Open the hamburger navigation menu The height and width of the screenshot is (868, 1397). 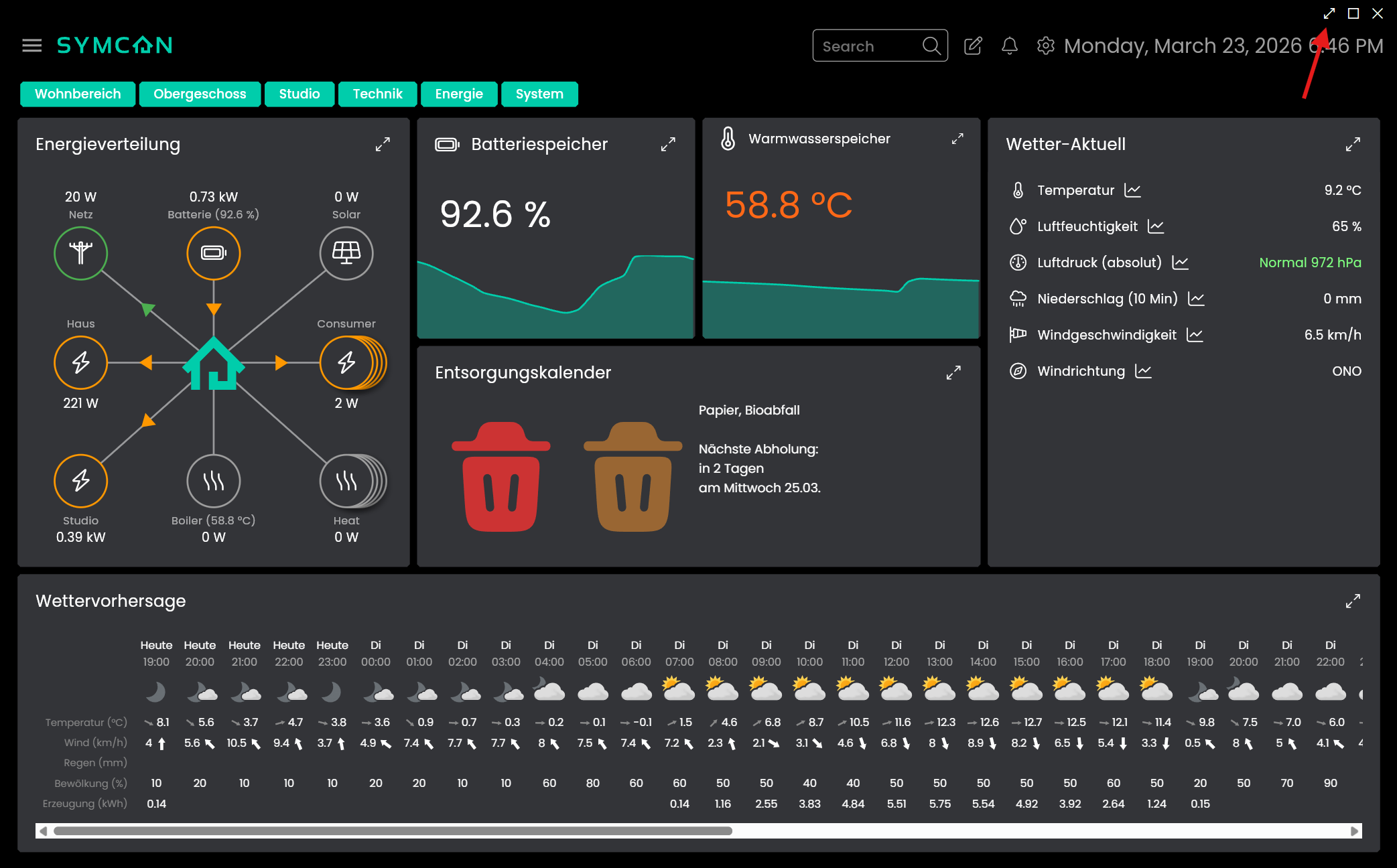(x=31, y=46)
